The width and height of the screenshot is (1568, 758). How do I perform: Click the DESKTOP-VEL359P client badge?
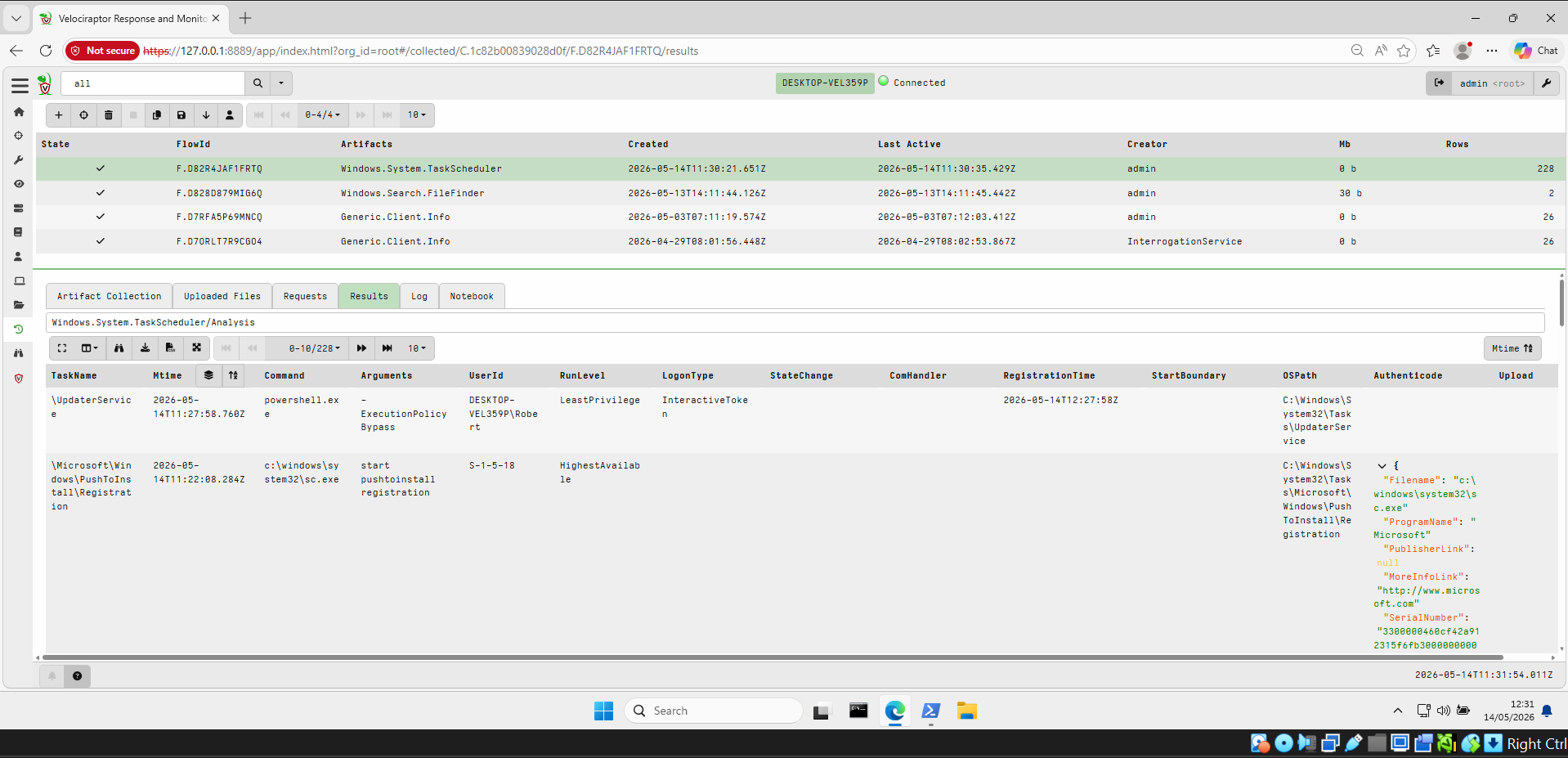(825, 83)
